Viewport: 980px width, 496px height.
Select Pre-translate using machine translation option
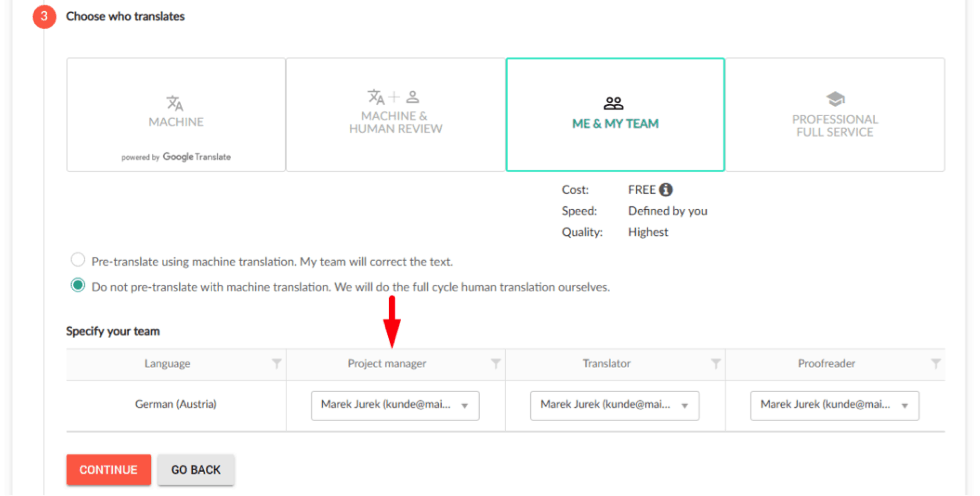[x=78, y=260]
